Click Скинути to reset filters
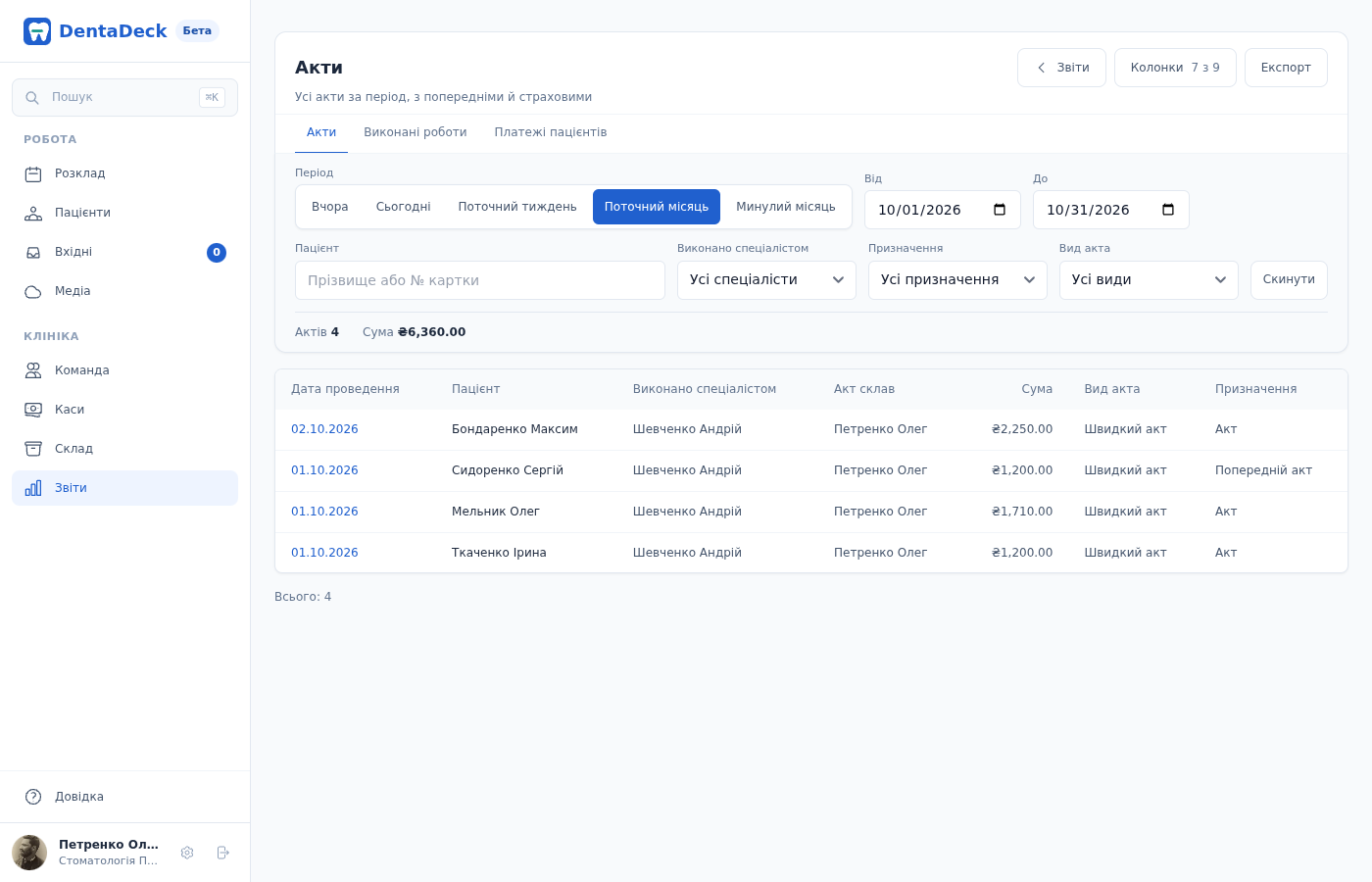 (1289, 280)
